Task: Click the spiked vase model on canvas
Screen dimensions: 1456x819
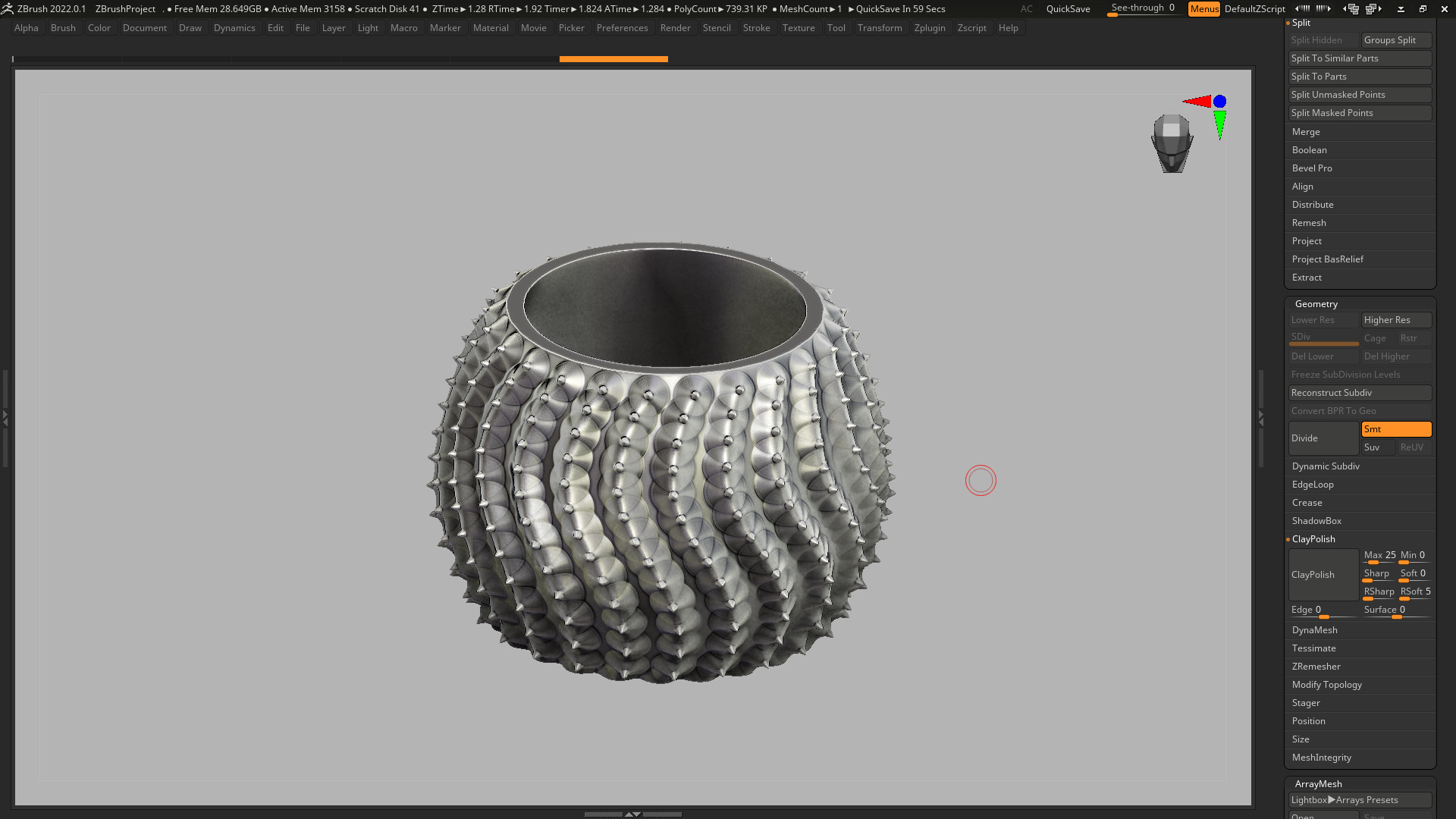Action: (661, 463)
